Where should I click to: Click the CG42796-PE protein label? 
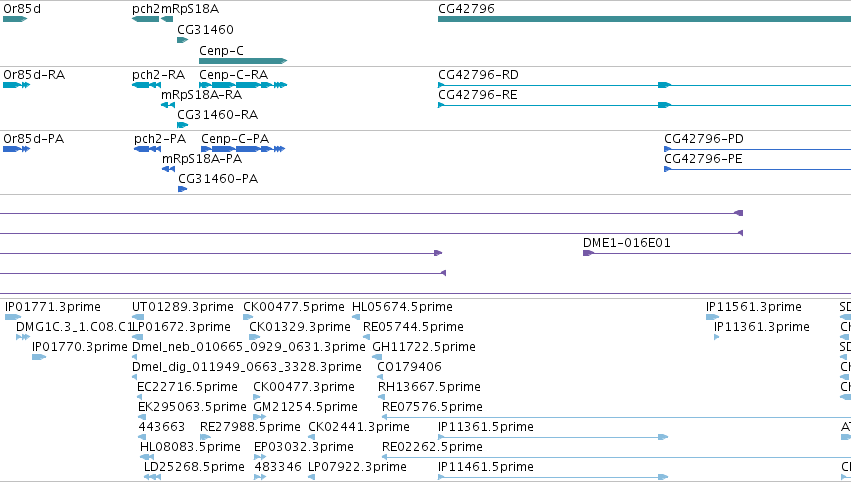coord(703,159)
